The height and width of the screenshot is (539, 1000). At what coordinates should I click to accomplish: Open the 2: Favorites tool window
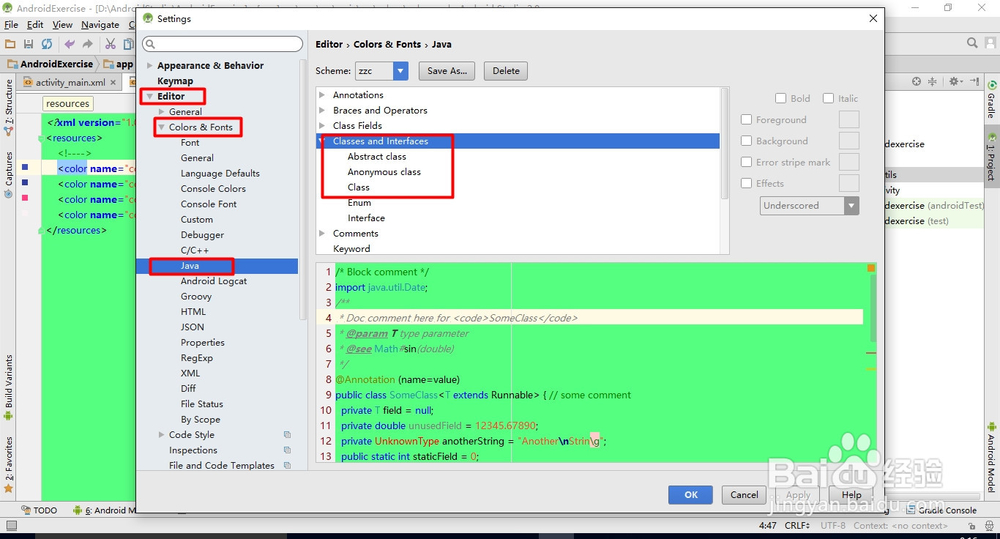point(8,464)
